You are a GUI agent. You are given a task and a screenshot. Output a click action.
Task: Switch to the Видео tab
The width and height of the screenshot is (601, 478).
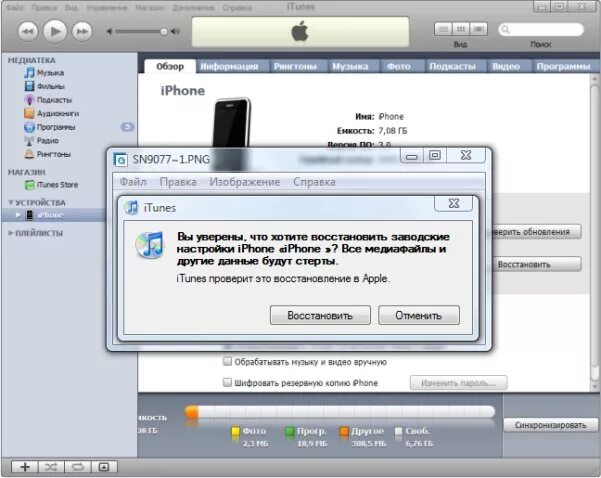[506, 66]
